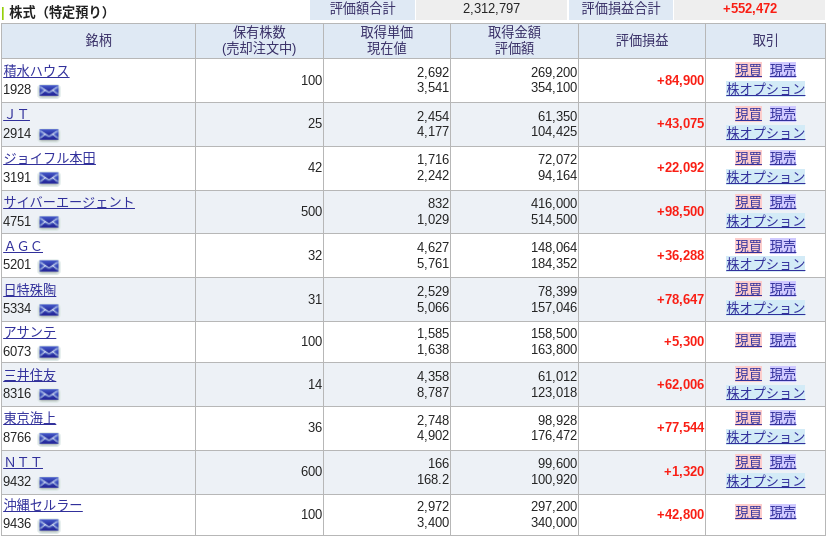
Task: Open 株オプション for ＡＧＣ
Action: tap(766, 264)
